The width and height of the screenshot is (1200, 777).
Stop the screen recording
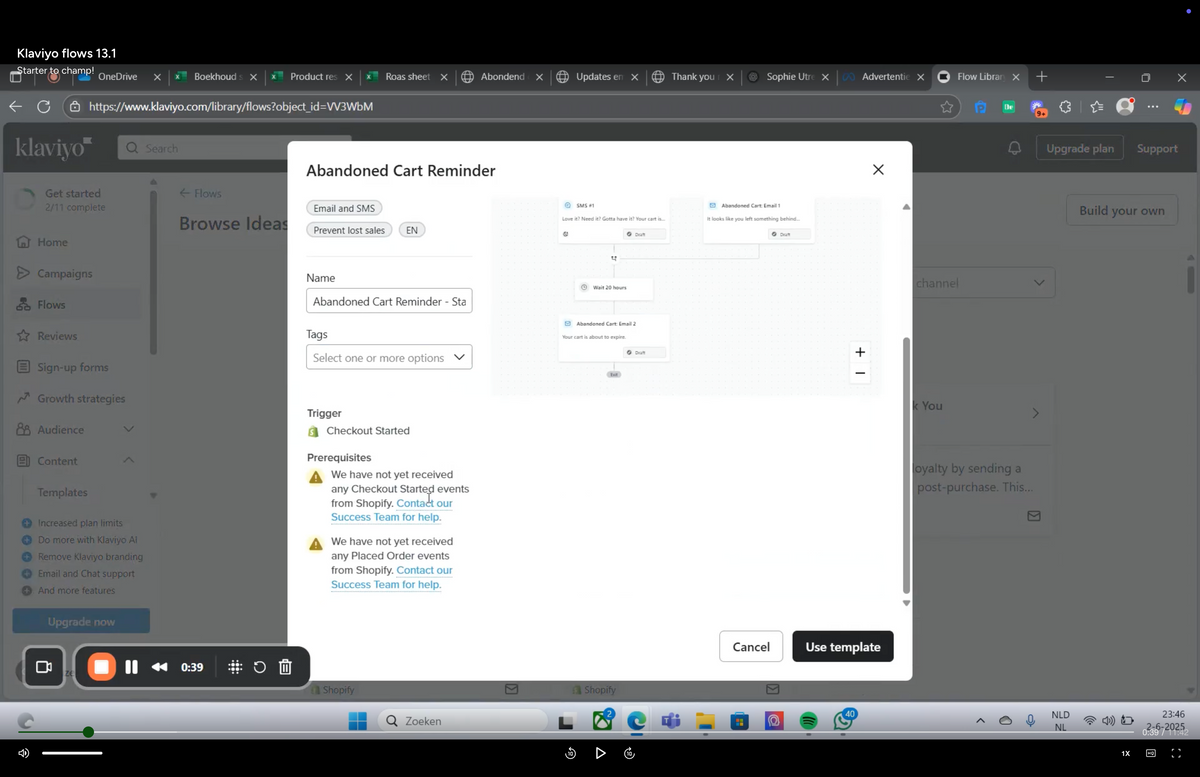pos(101,667)
